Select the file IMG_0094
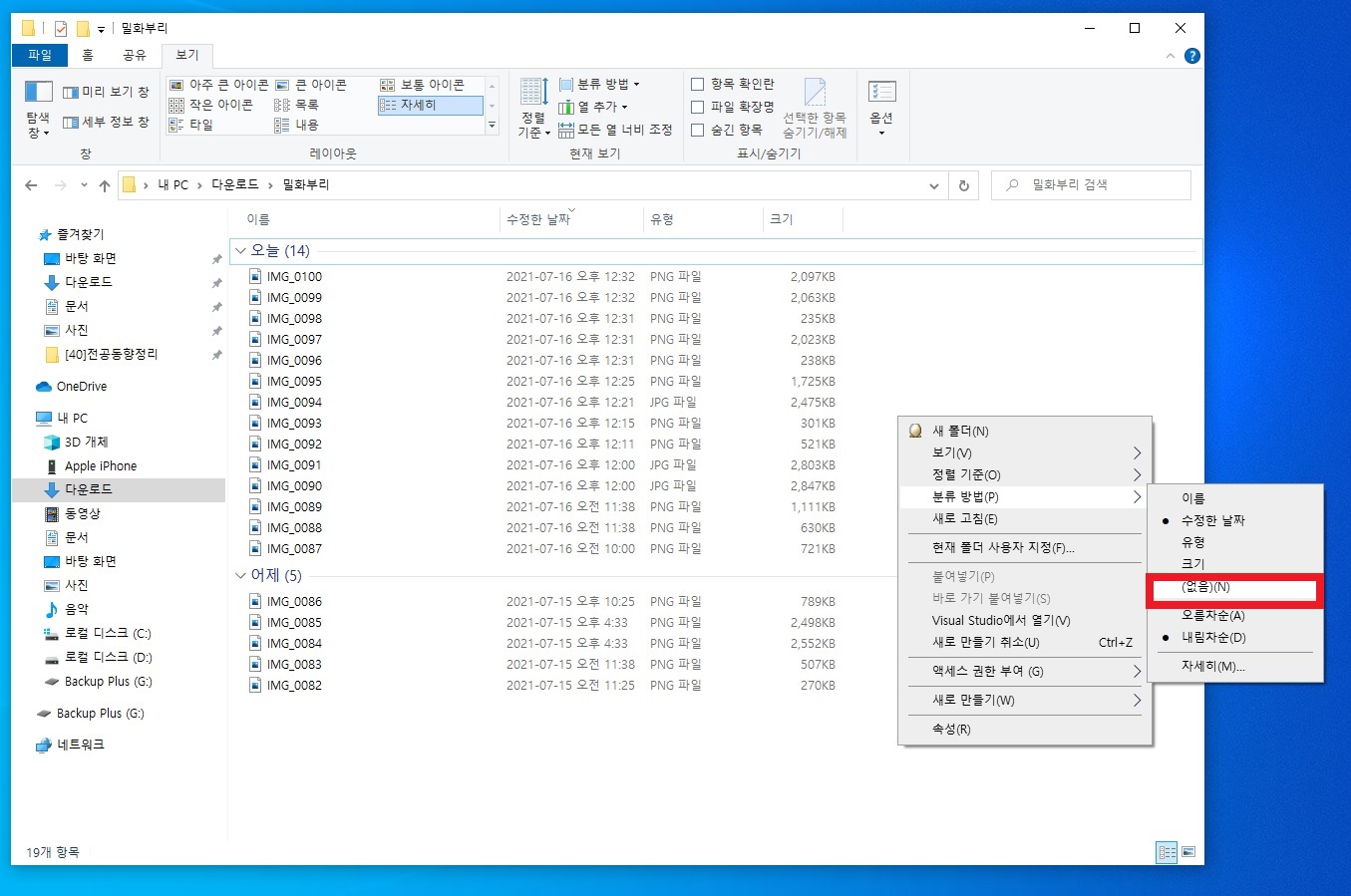 (294, 403)
